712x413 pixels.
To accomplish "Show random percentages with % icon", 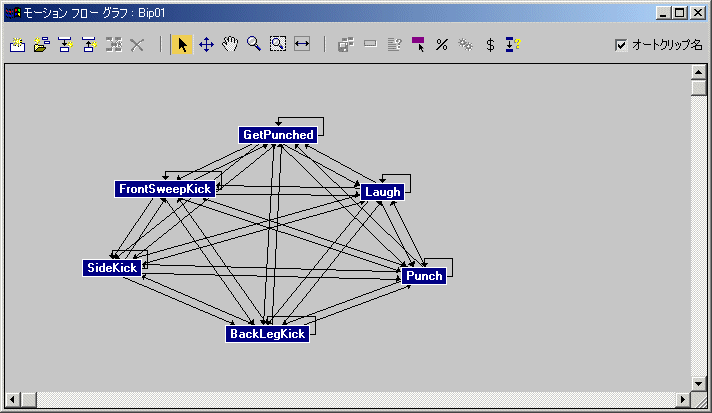I will [442, 44].
